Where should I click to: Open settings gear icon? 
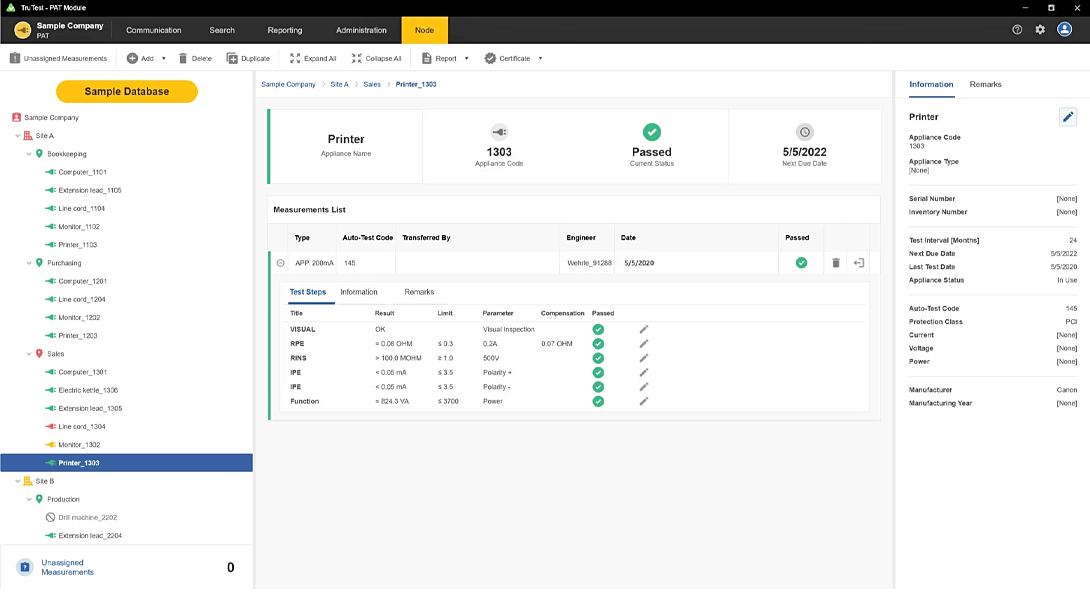click(x=1040, y=30)
